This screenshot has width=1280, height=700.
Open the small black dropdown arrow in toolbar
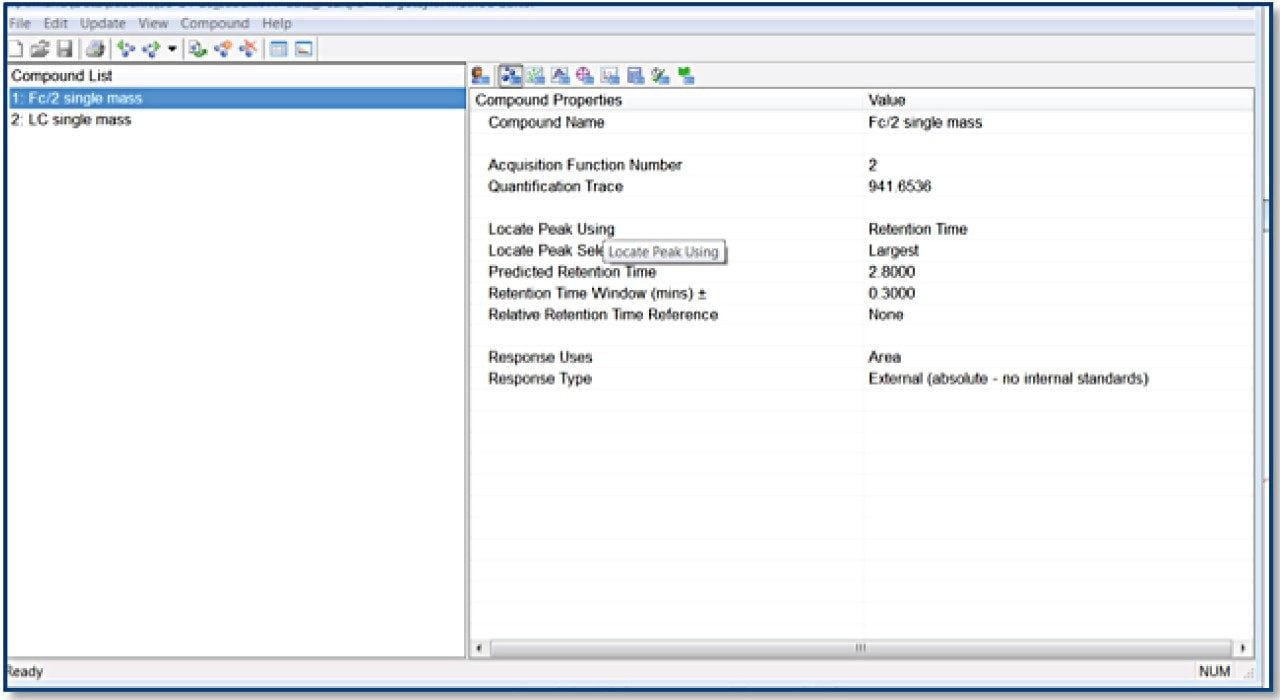pos(172,48)
